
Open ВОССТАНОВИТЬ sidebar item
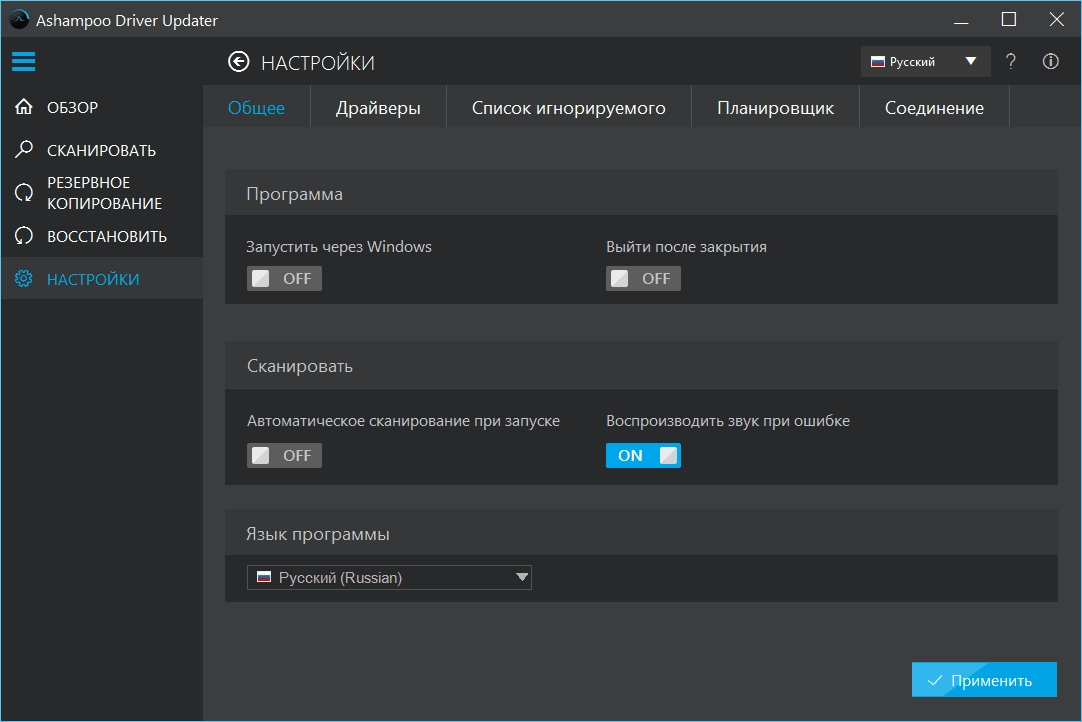click(102, 236)
